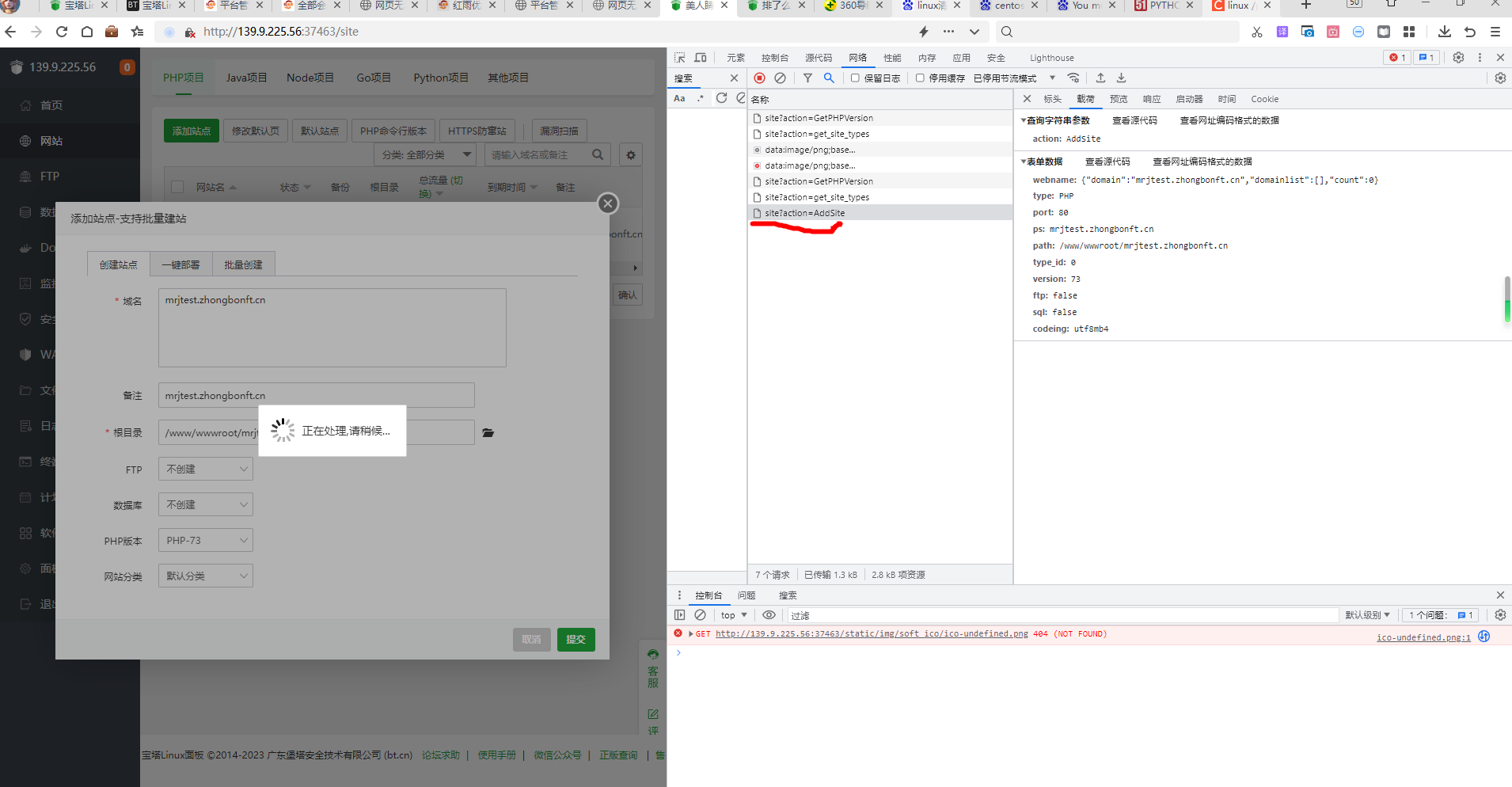Open the throttling mode dropdown
The height and width of the screenshot is (787, 1512).
1014,78
